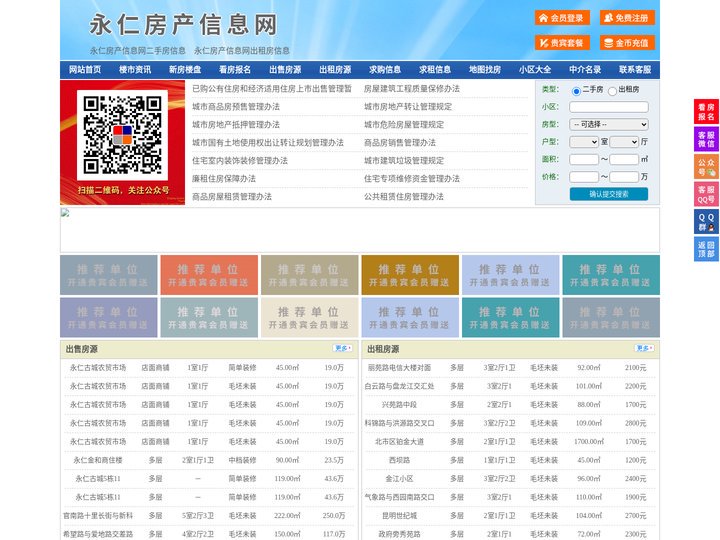The image size is (720, 540).
Task: Open 出租房源 in navigation bar
Action: pyautogui.click(x=335, y=70)
